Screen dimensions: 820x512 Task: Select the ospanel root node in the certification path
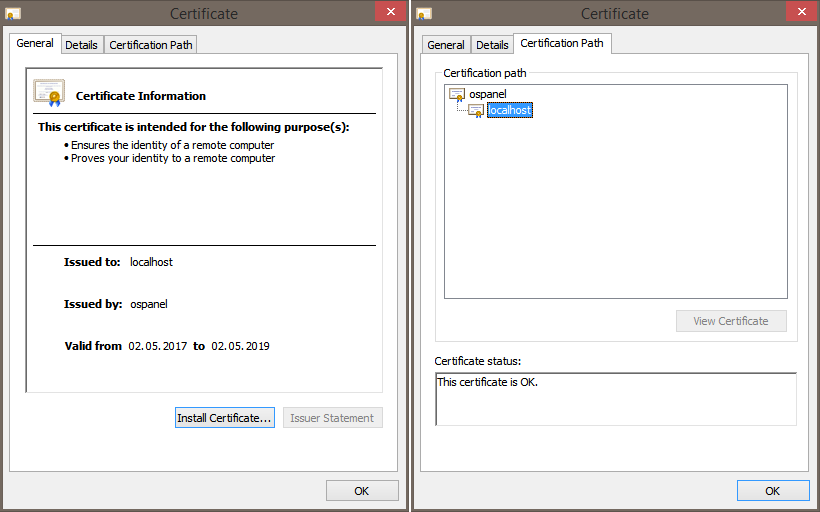tap(488, 94)
